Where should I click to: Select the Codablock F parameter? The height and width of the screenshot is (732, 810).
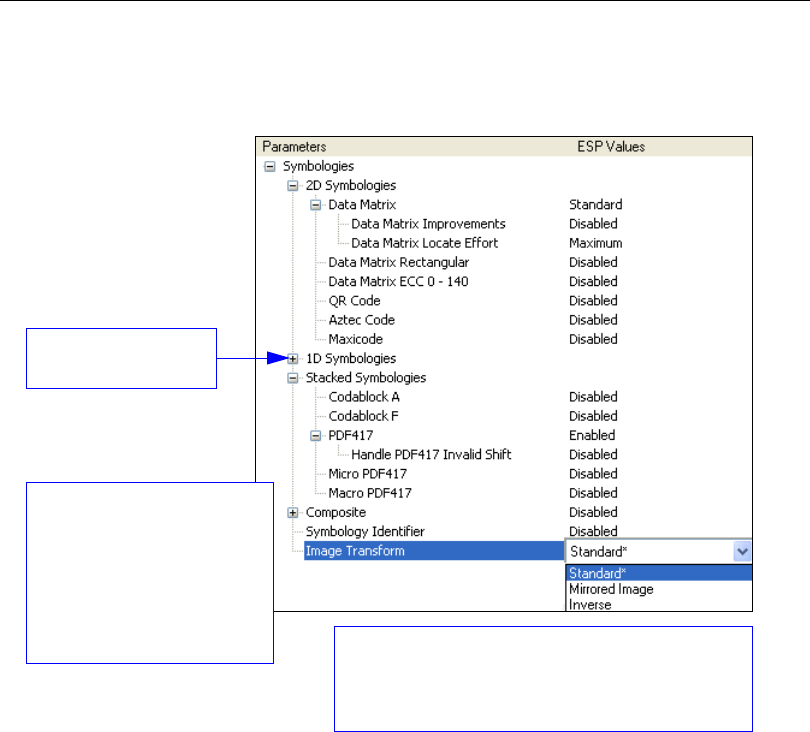click(363, 416)
